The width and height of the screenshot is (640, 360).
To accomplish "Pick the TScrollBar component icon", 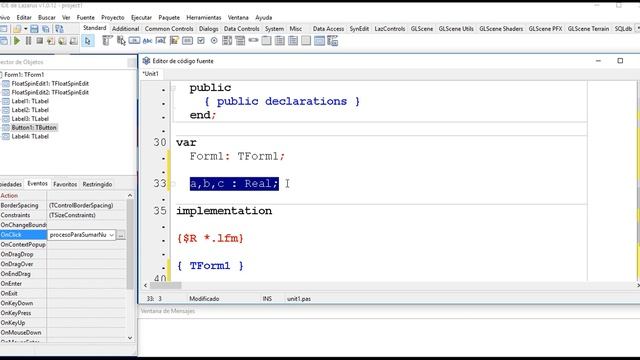I will coord(253,41).
